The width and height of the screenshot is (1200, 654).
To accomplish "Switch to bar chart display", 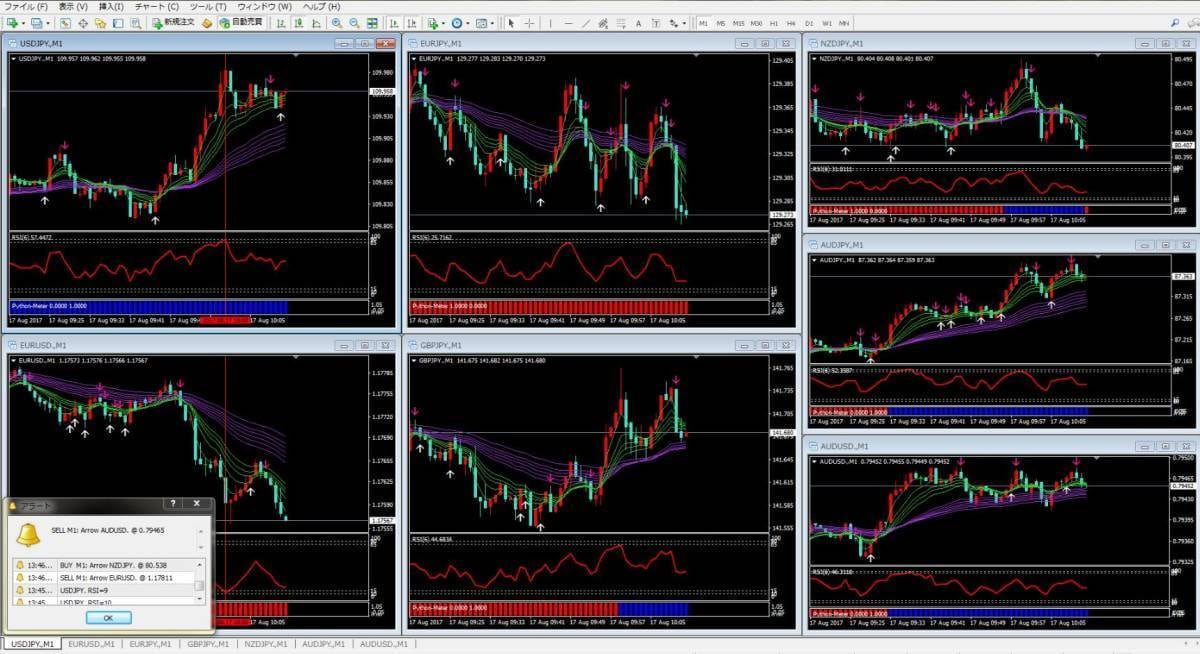I will (x=279, y=23).
